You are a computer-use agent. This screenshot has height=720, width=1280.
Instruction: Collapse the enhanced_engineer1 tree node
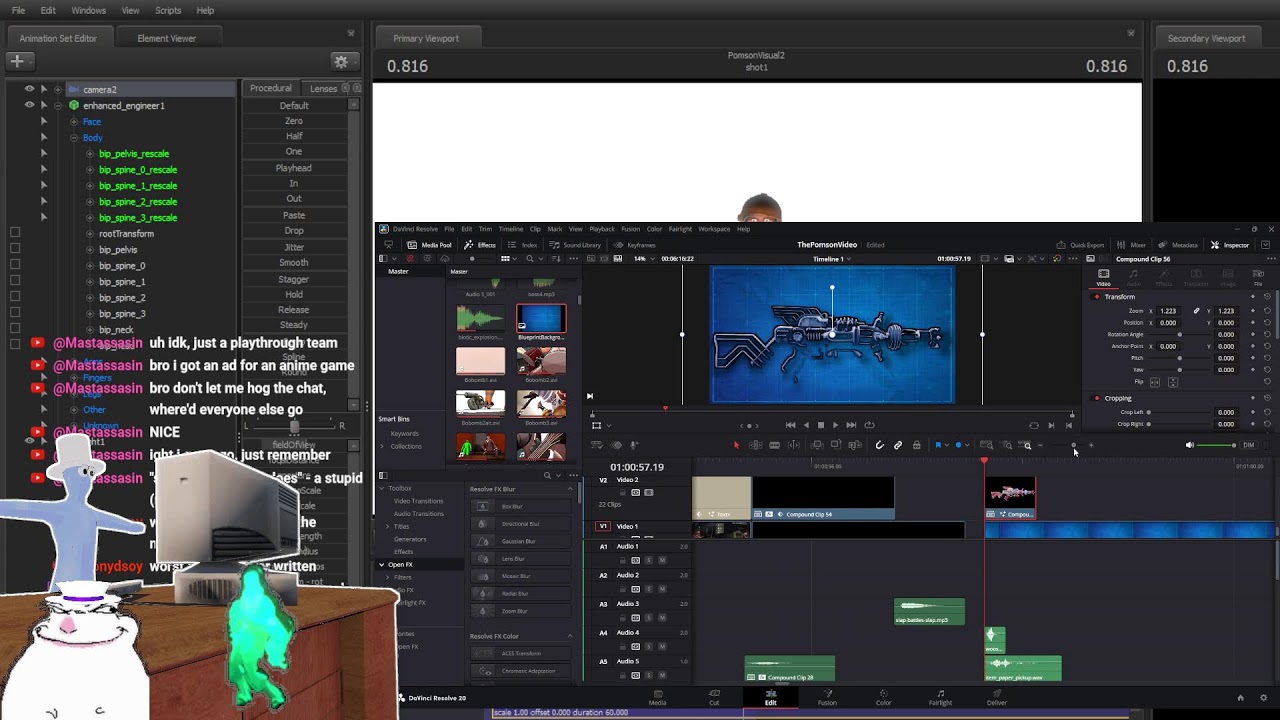[x=58, y=105]
